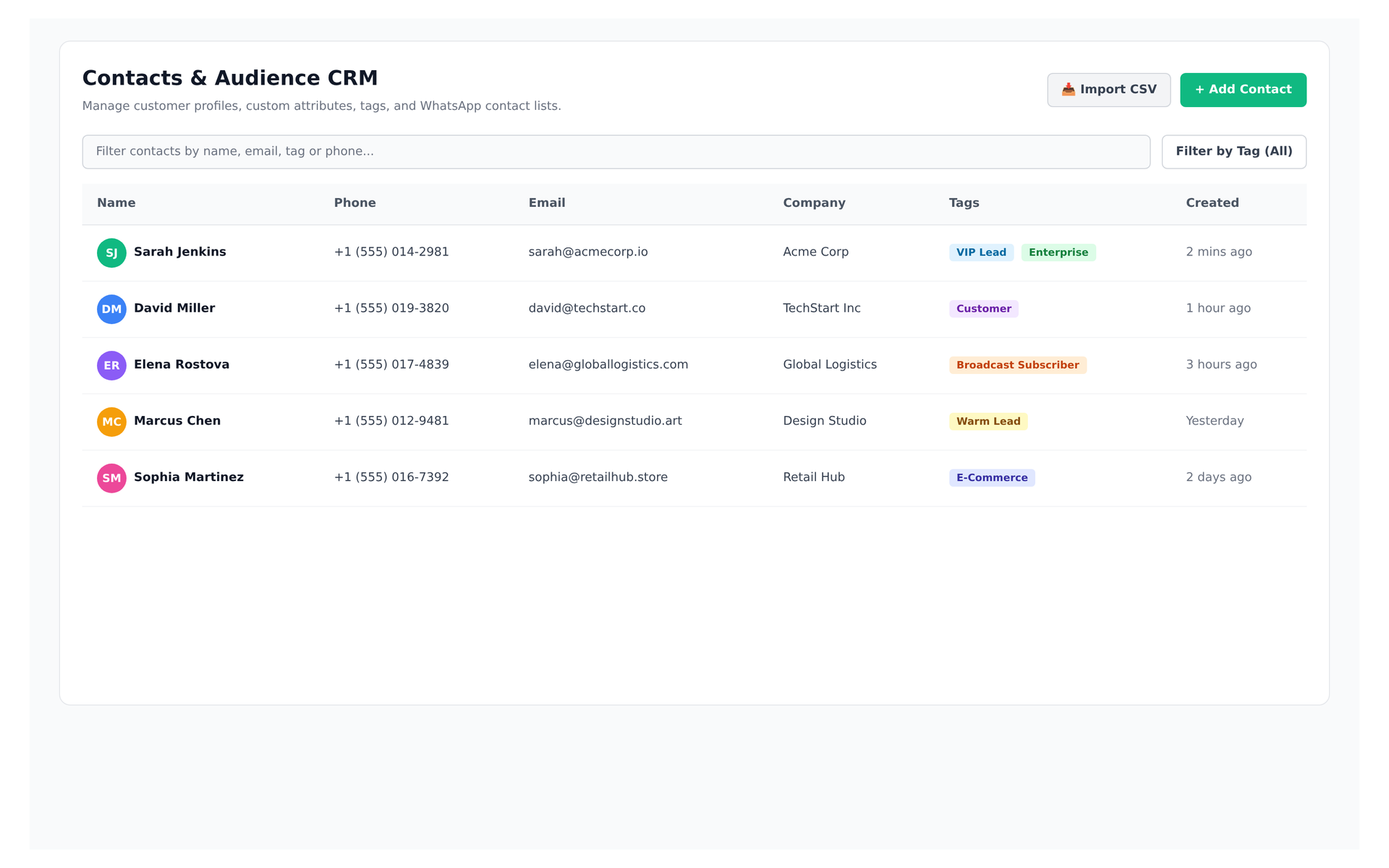Image resolution: width=1389 pixels, height=868 pixels.
Task: Add a new contact
Action: coord(1243,90)
